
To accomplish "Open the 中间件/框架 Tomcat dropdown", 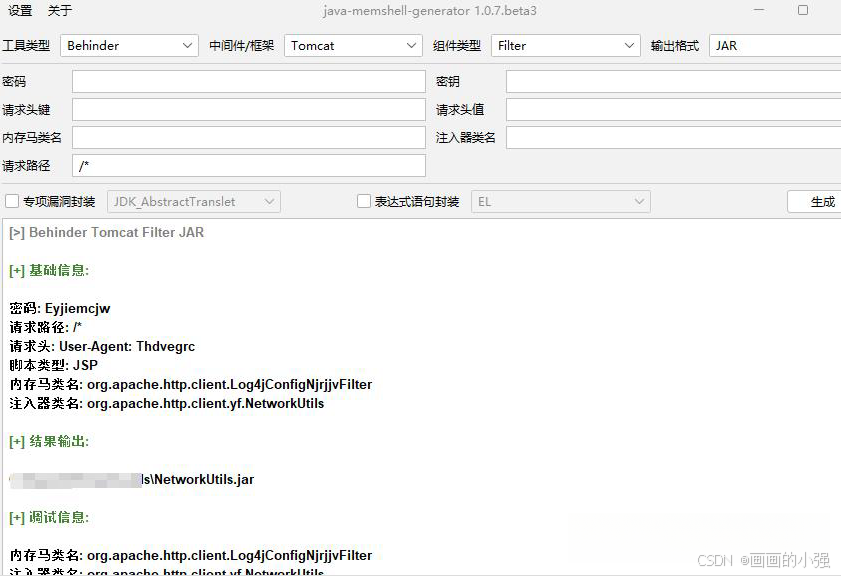I will click(x=353, y=46).
